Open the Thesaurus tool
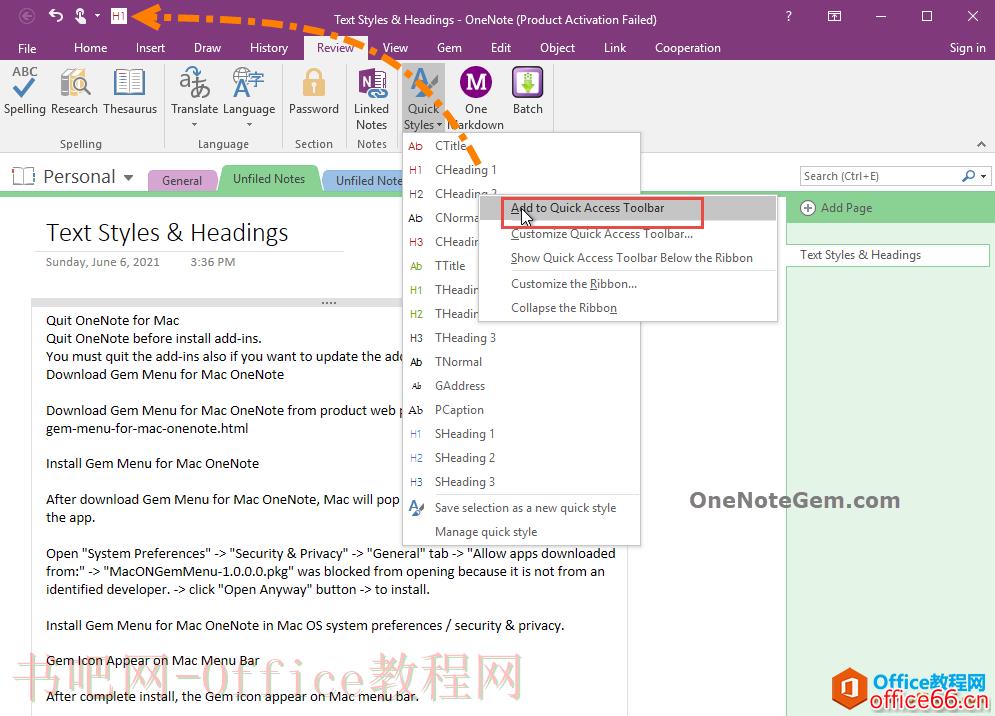995x716 pixels. (129, 91)
